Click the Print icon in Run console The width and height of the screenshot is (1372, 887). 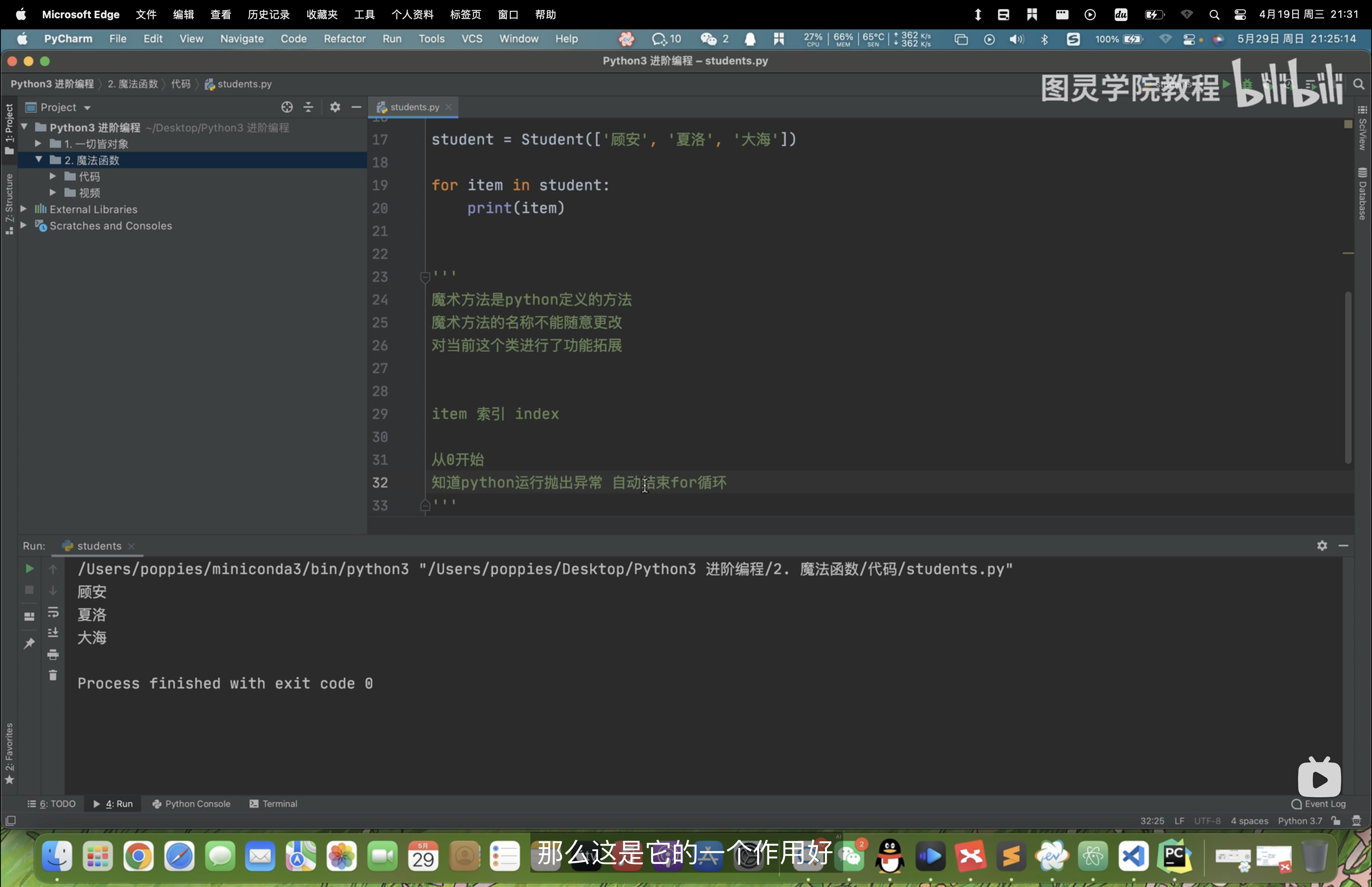click(53, 654)
